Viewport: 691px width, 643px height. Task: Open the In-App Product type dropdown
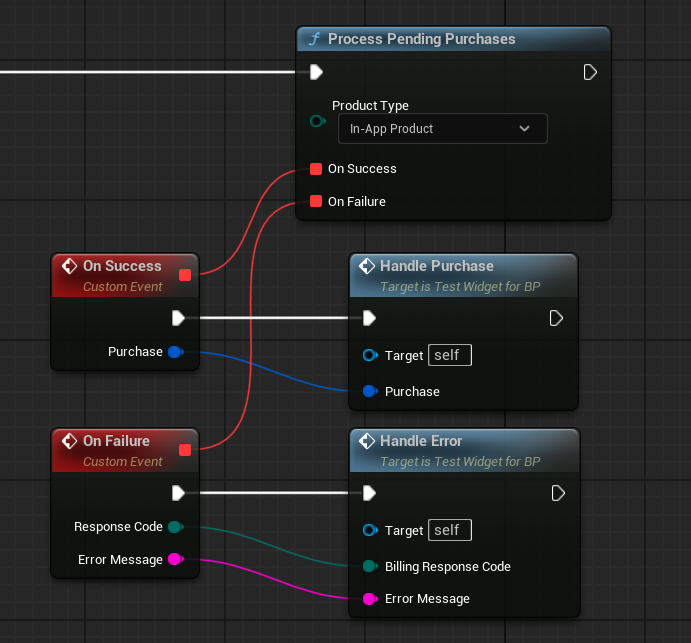(442, 129)
